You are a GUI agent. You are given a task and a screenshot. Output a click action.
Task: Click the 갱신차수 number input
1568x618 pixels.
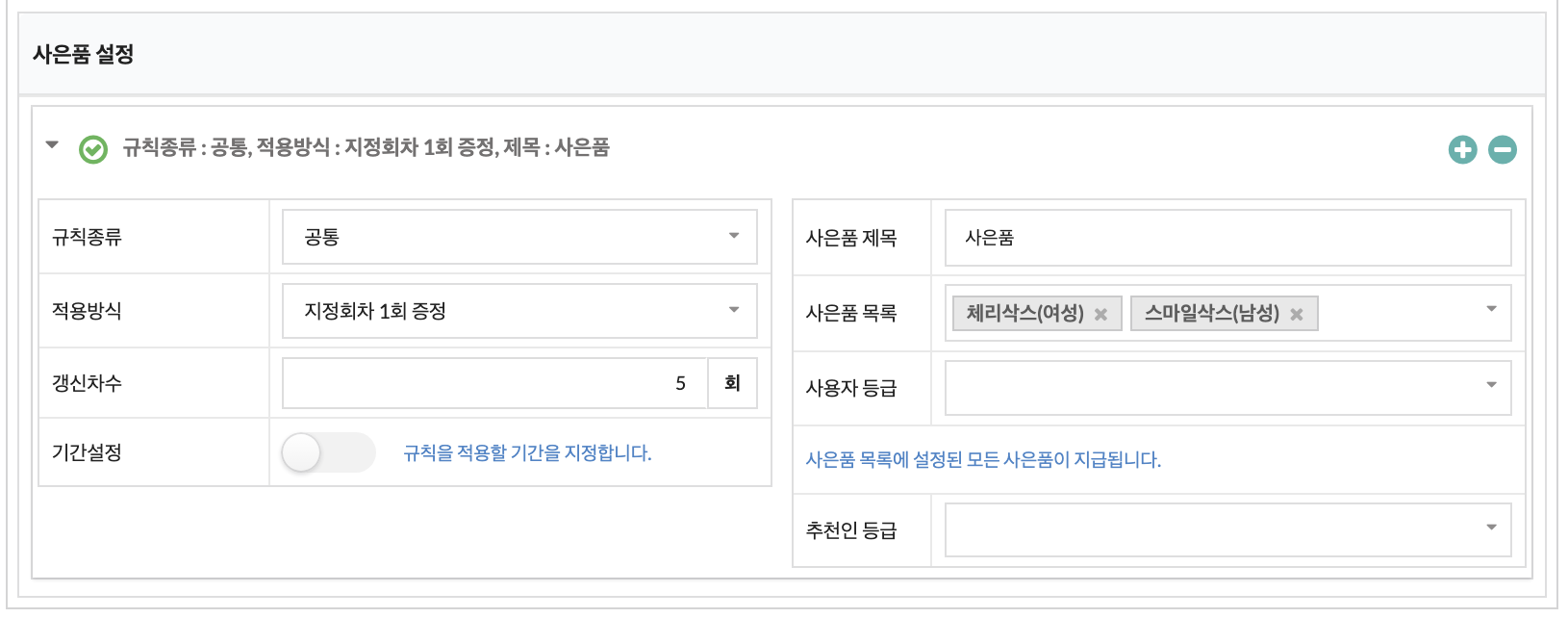pos(494,383)
